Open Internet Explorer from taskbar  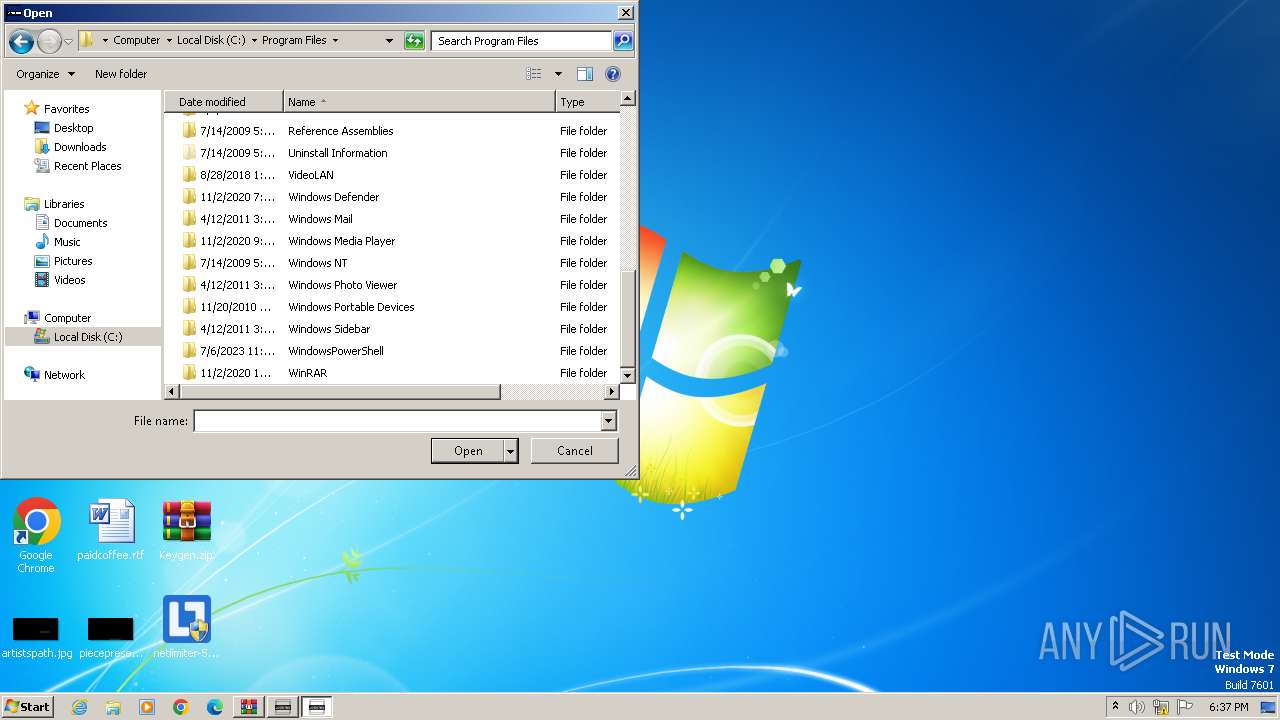coord(80,707)
